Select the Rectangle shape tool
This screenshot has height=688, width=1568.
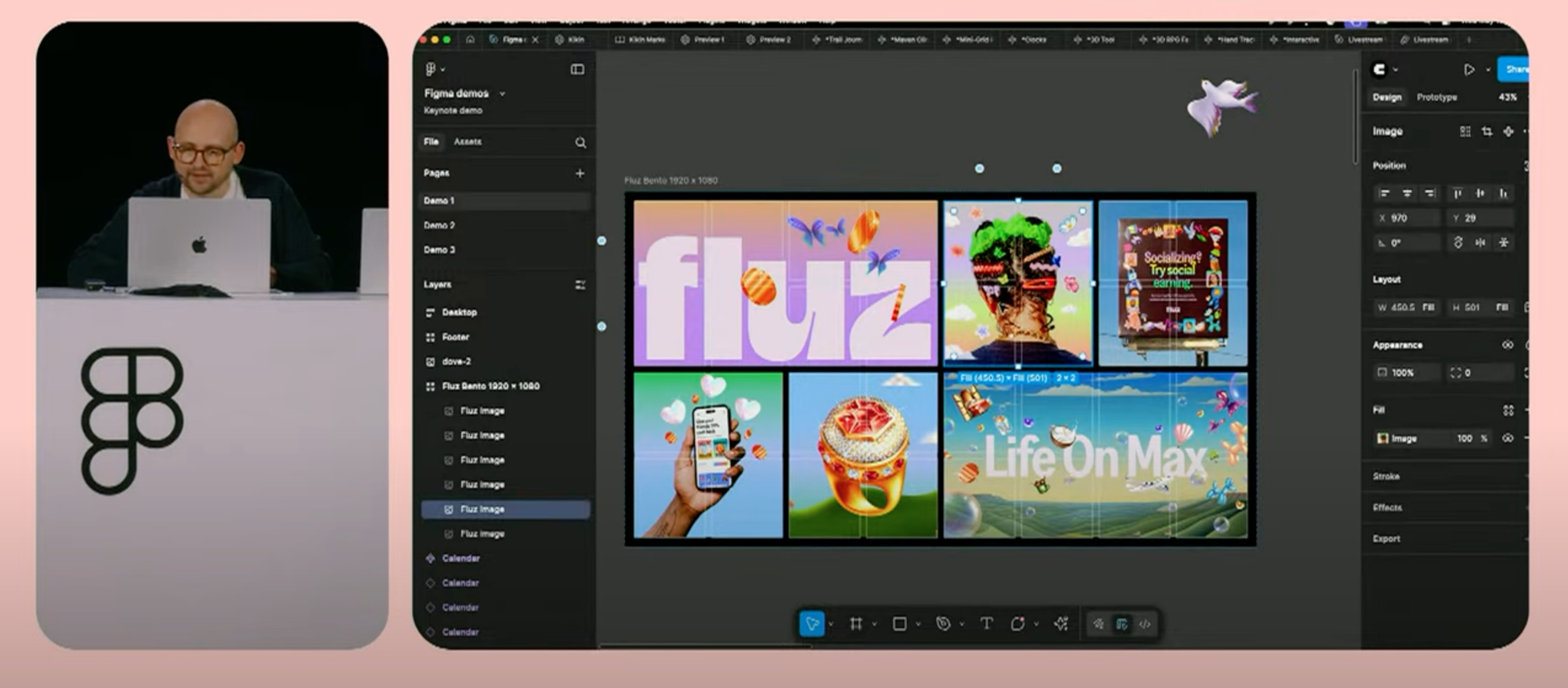[899, 624]
